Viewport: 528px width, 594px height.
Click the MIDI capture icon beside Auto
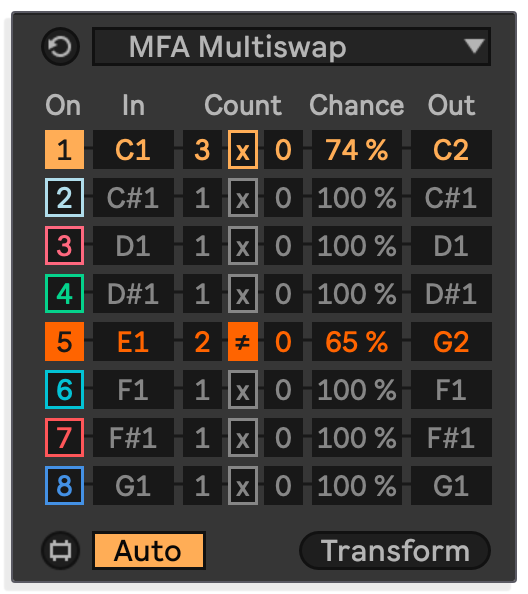(x=60, y=550)
